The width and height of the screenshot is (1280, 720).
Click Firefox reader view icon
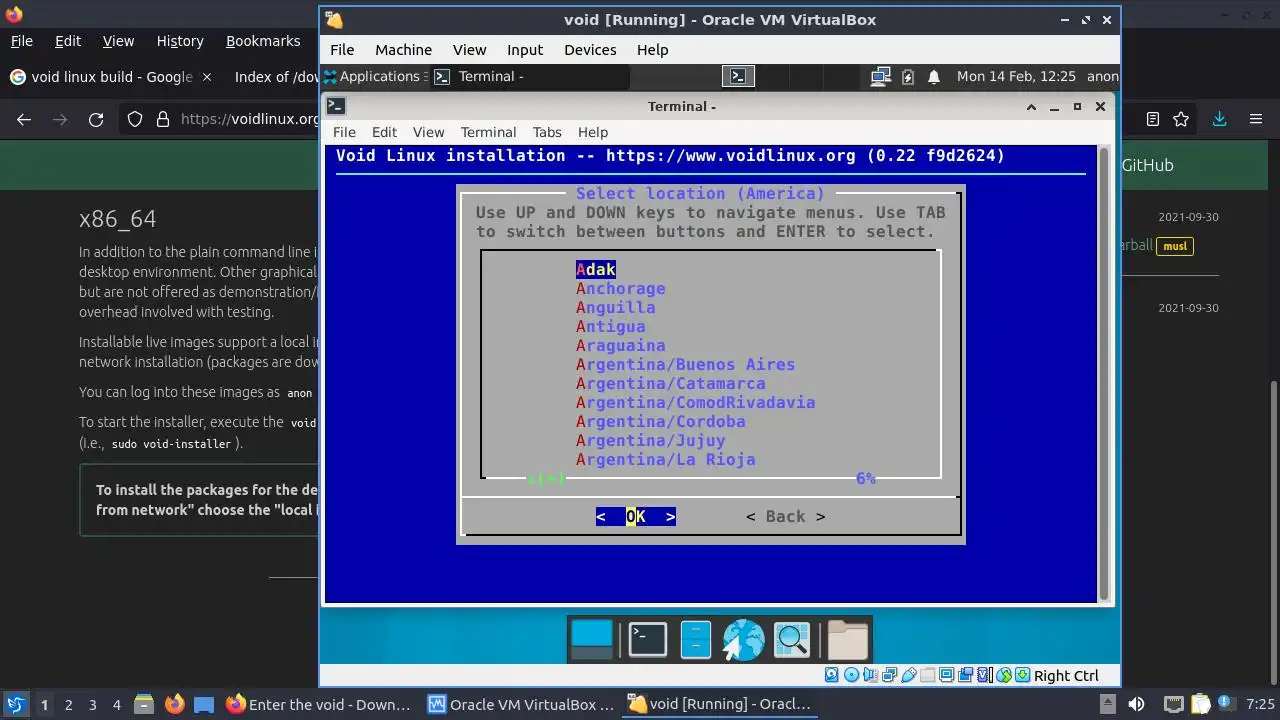click(1153, 119)
